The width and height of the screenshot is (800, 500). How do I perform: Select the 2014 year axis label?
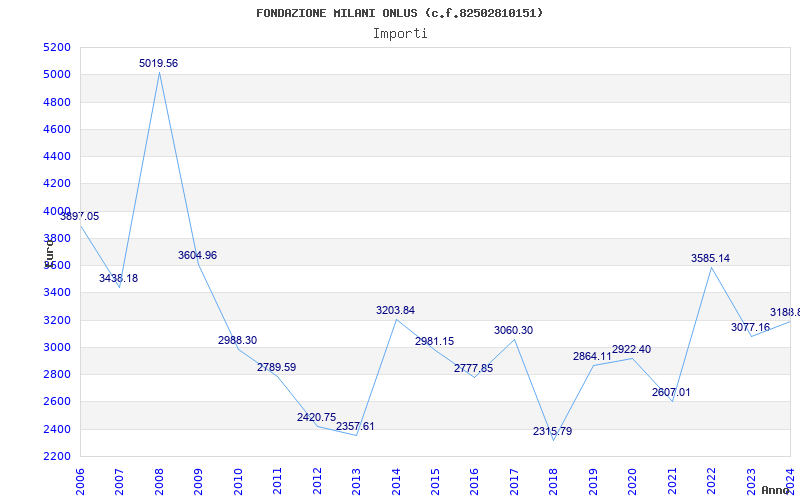(395, 482)
